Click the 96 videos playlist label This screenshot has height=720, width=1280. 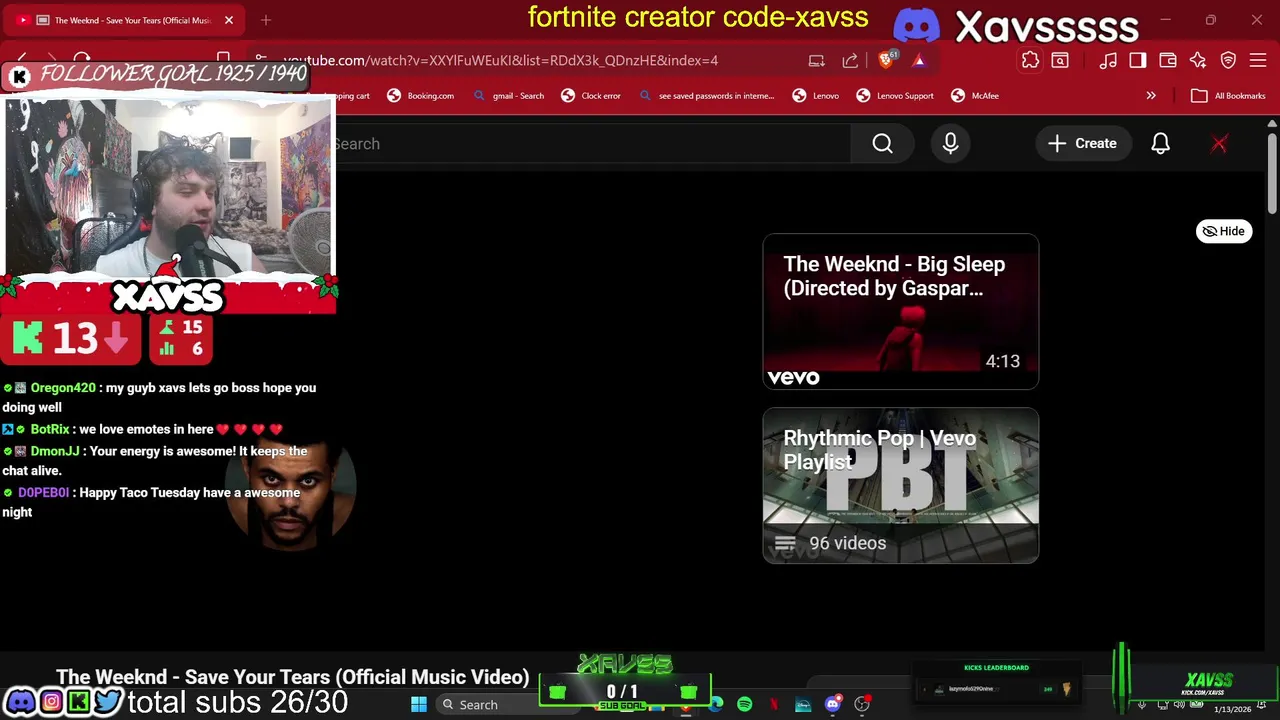click(x=847, y=543)
